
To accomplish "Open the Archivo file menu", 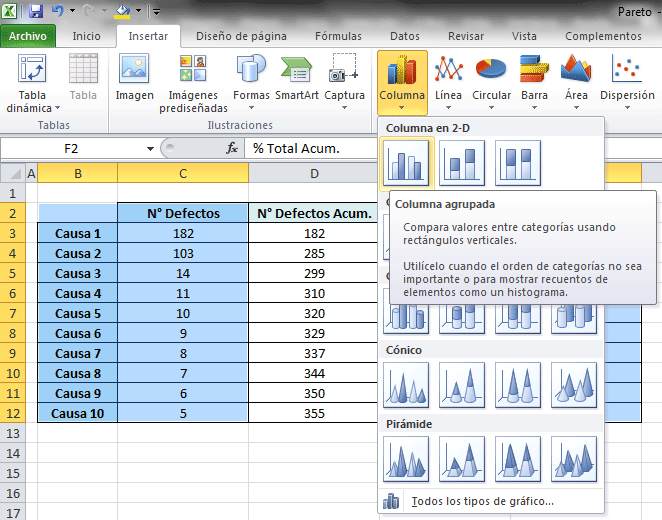I will [28, 36].
